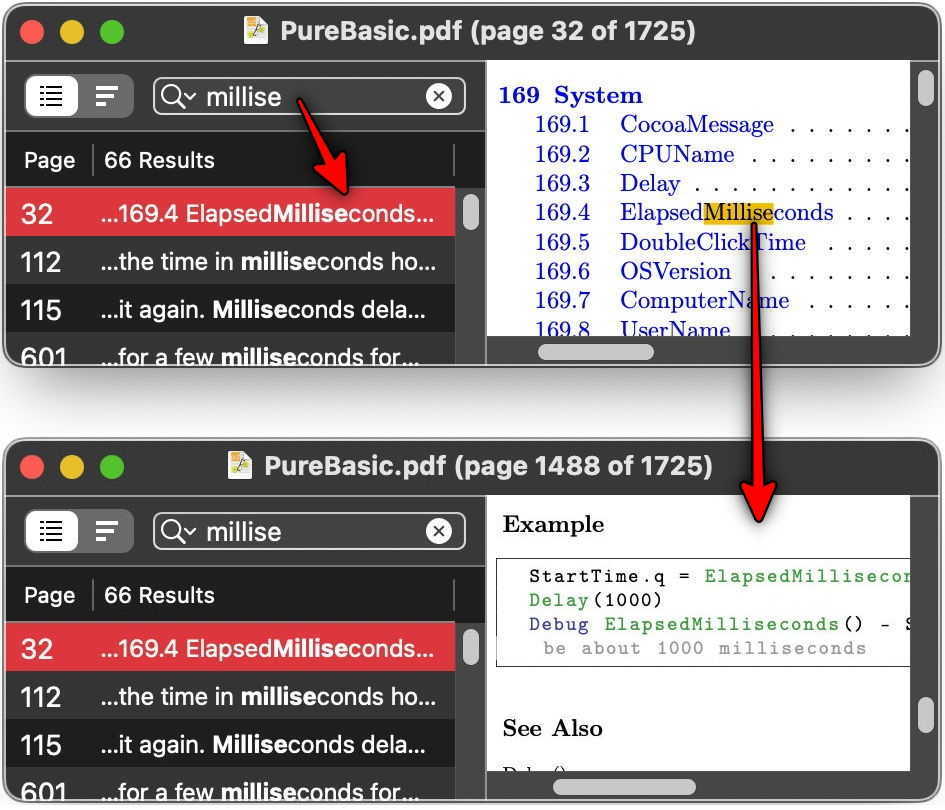This screenshot has width=945, height=810.
Task: Click vertical page scrollbar in bottom window
Action: click(x=926, y=715)
